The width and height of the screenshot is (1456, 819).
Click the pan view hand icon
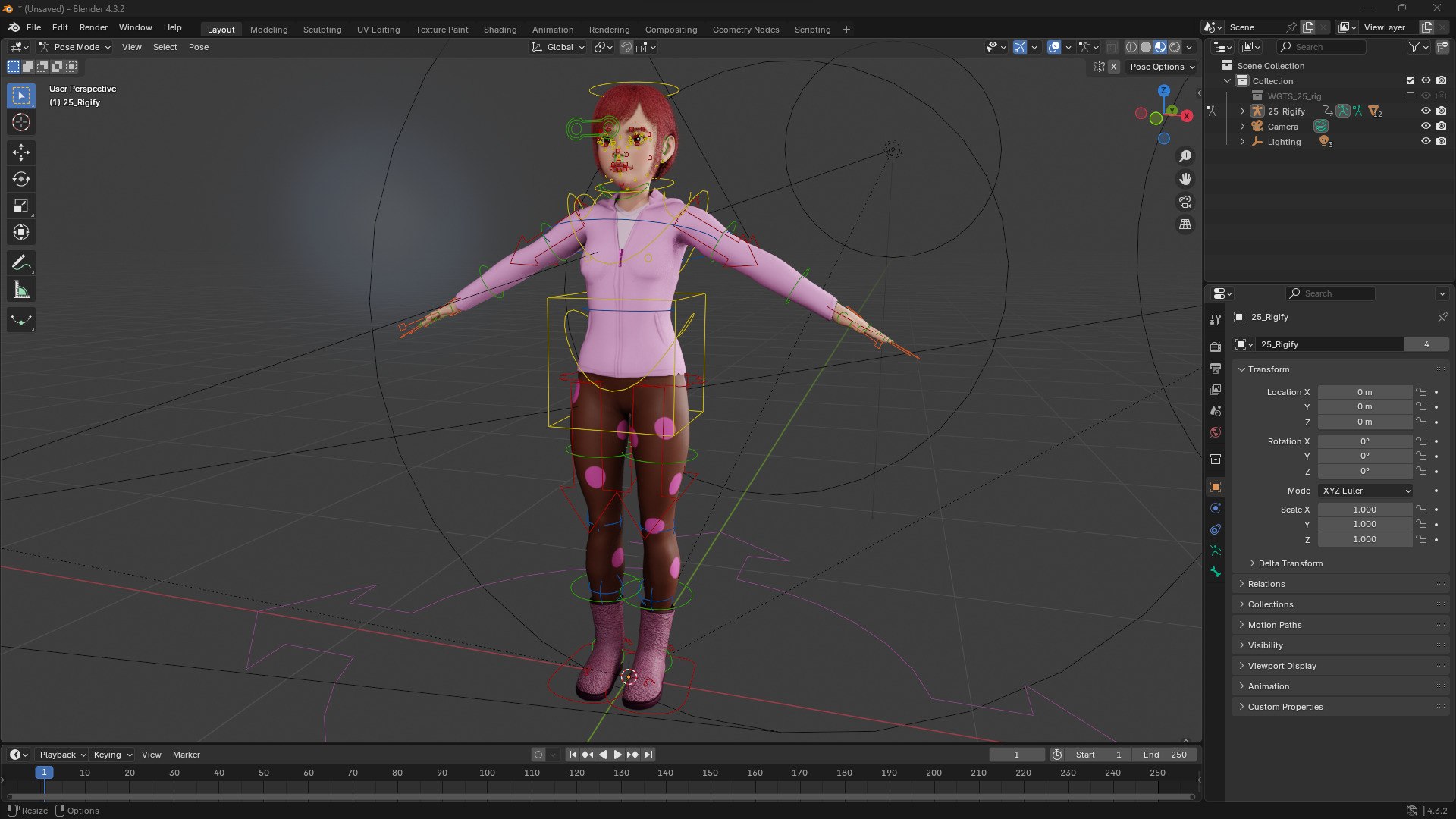[1185, 179]
